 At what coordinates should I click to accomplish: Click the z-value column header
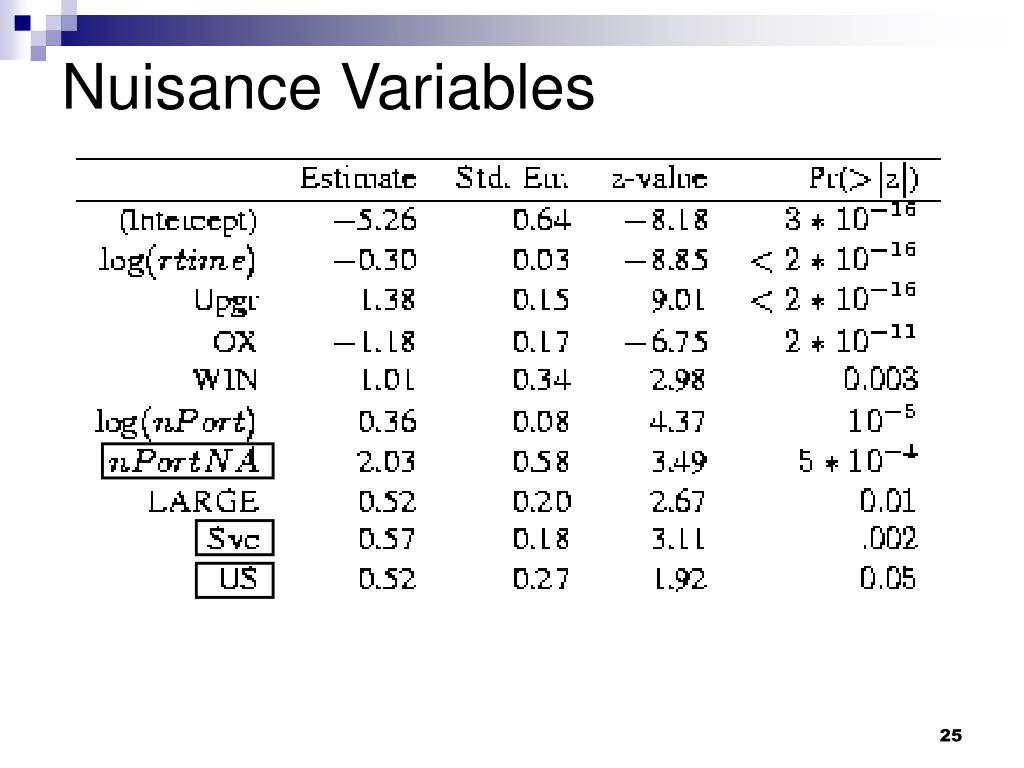659,178
